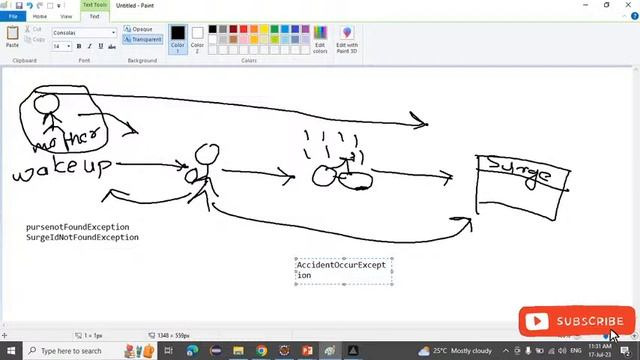
Task: Toggle Underline text formatting
Action: [100, 46]
